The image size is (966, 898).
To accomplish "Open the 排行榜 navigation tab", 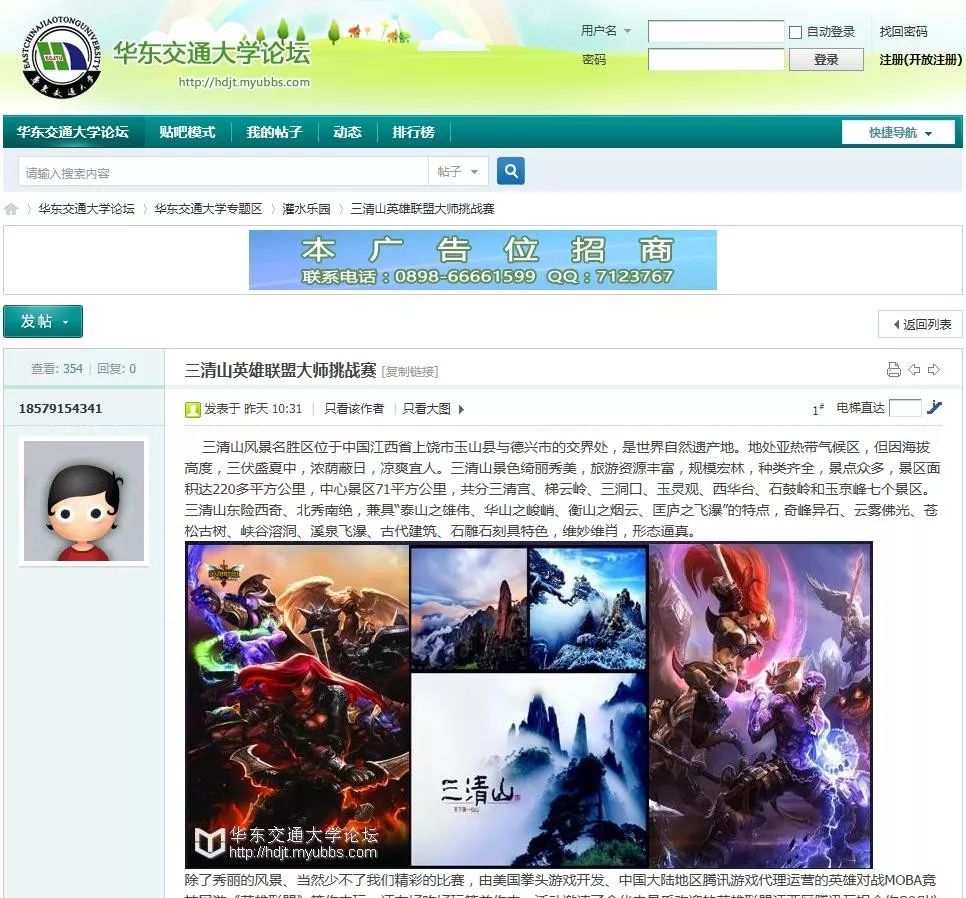I will [414, 131].
